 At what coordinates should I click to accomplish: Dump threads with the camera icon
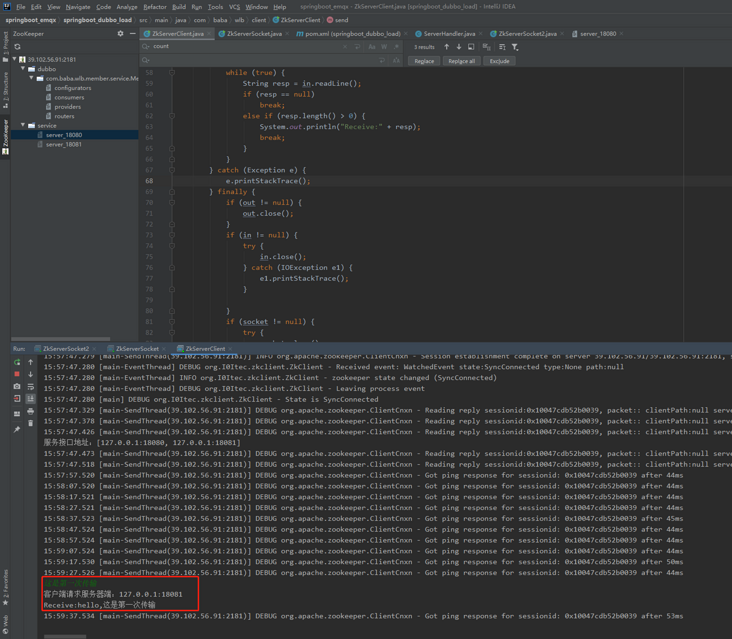(x=17, y=386)
